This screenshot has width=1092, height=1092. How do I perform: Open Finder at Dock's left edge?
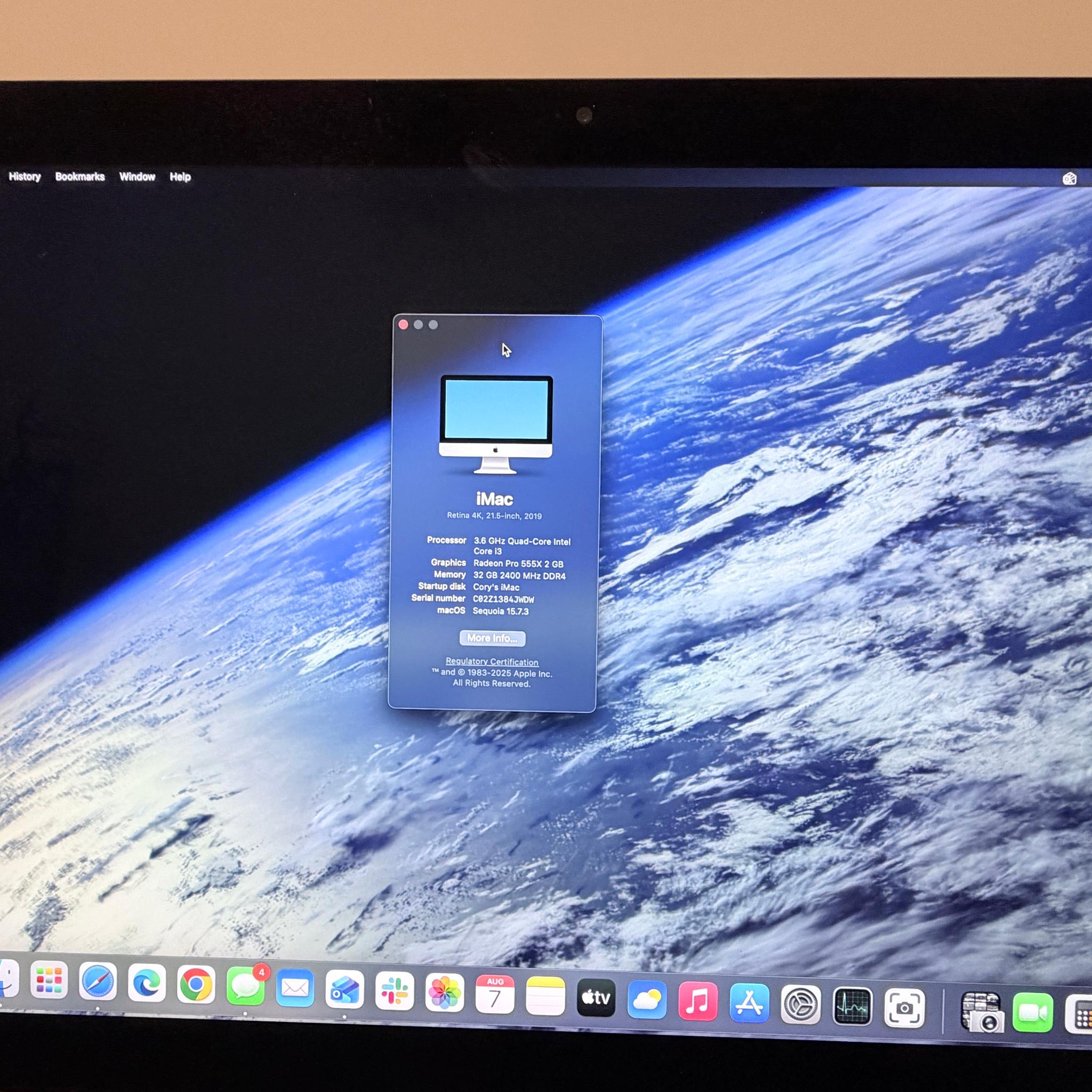click(8, 979)
